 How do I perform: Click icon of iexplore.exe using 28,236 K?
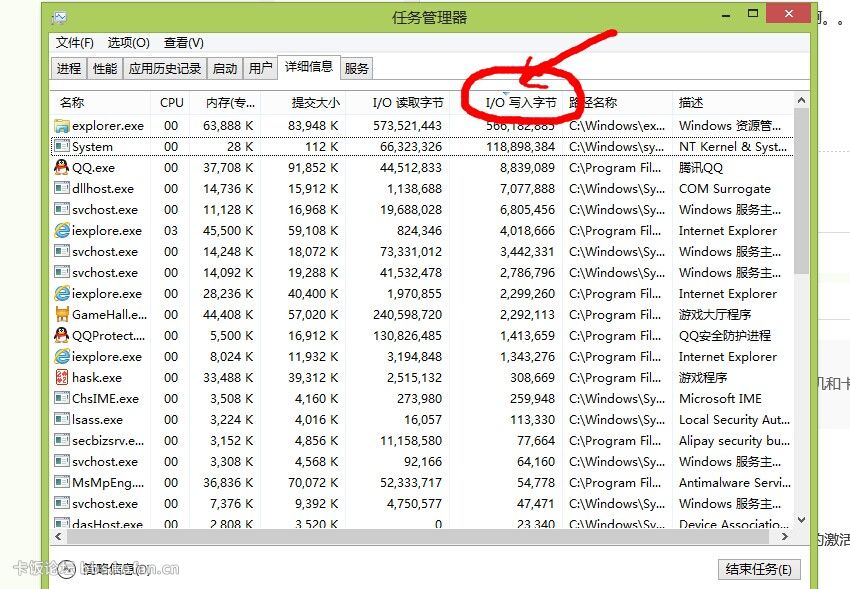(x=62, y=294)
